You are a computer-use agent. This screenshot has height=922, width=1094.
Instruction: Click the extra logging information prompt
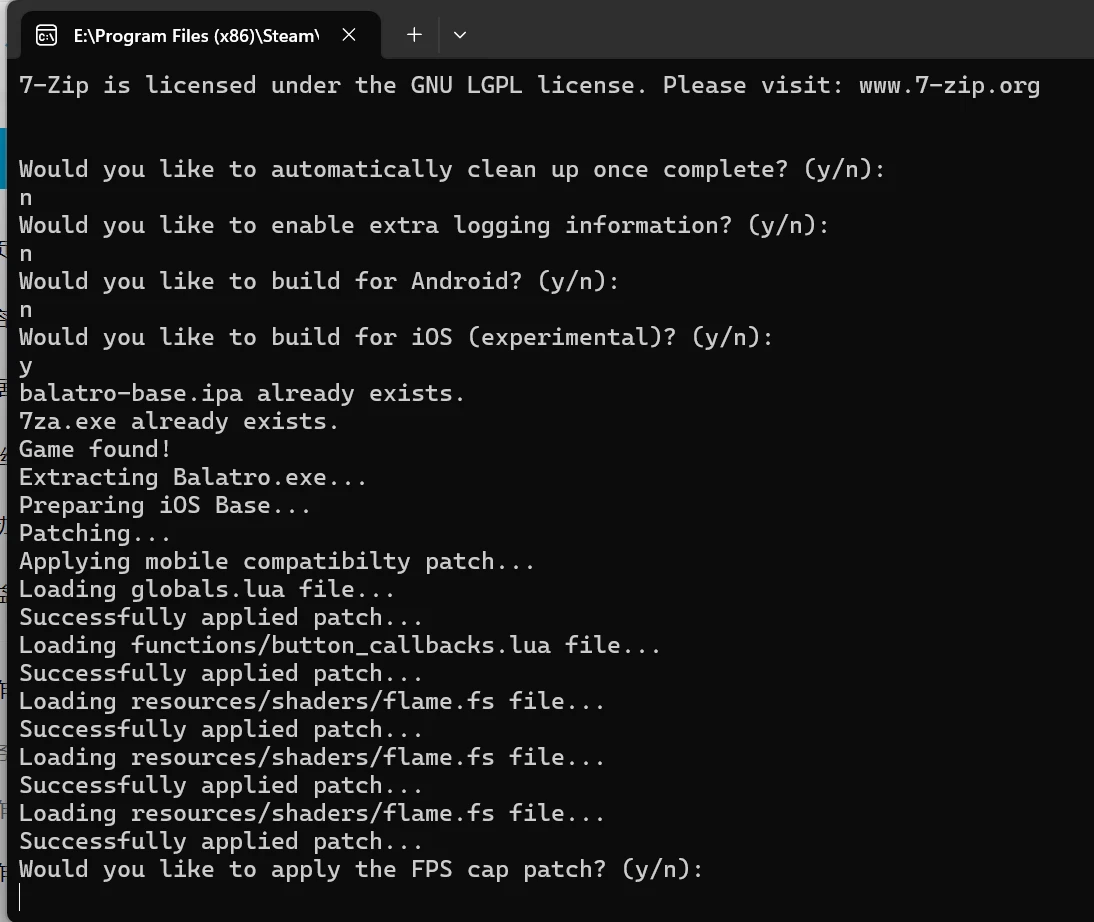pyautogui.click(x=424, y=225)
